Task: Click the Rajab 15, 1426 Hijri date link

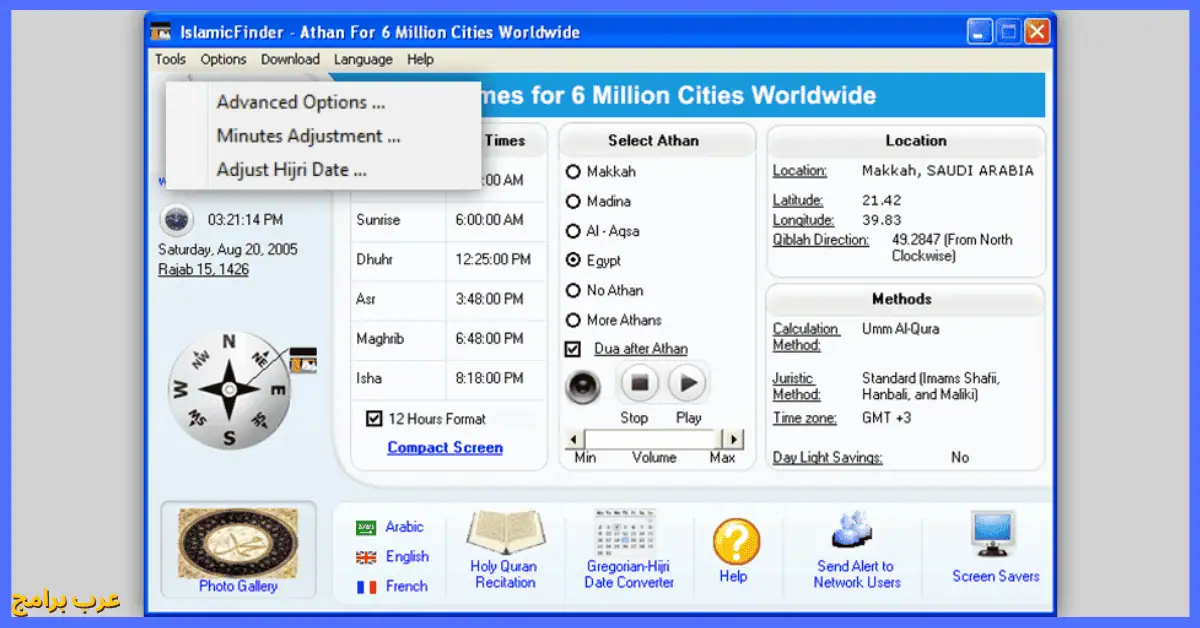Action: click(204, 269)
